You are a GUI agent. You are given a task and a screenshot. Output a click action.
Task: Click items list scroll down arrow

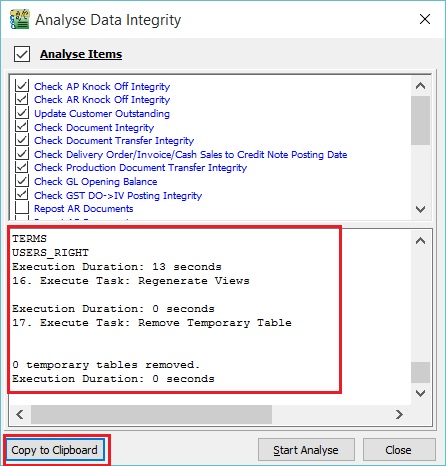420,209
